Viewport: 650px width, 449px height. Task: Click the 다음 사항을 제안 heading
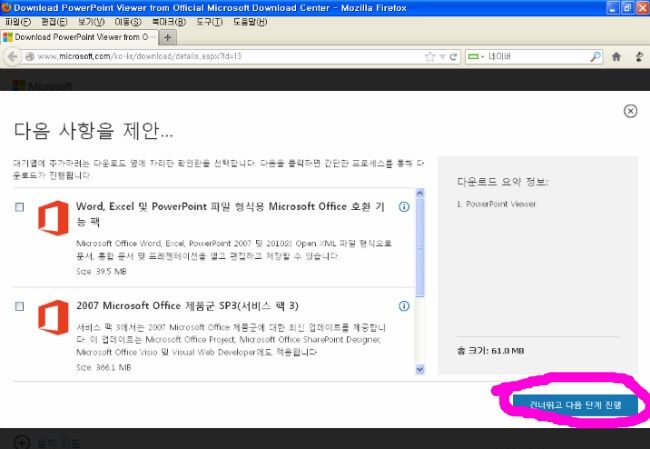(94, 131)
